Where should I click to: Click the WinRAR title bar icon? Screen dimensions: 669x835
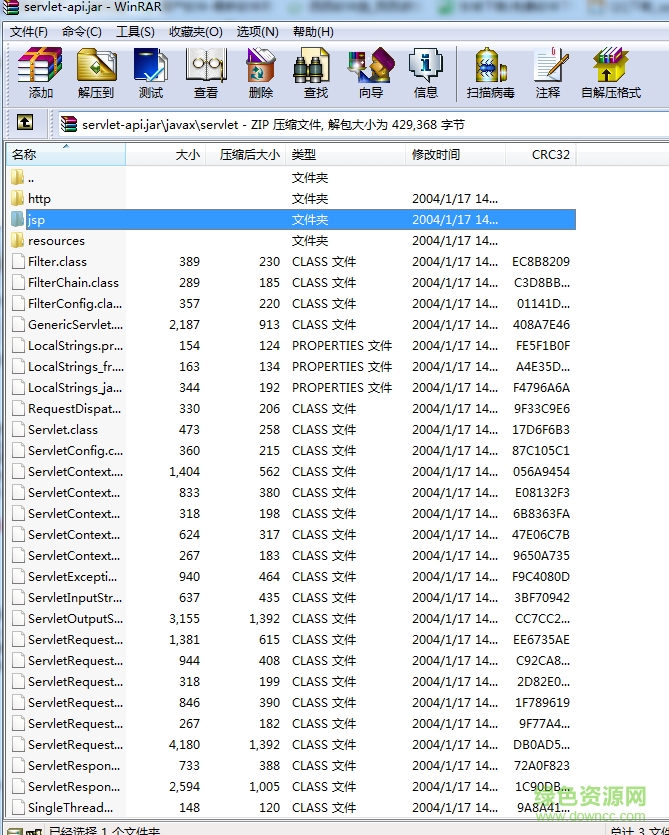pos(10,7)
